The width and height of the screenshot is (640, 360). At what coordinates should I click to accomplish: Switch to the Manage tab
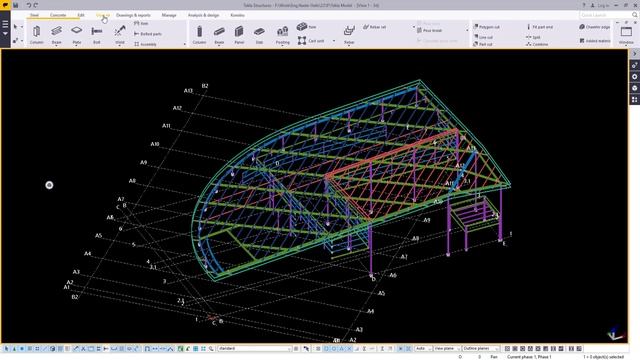pos(169,15)
